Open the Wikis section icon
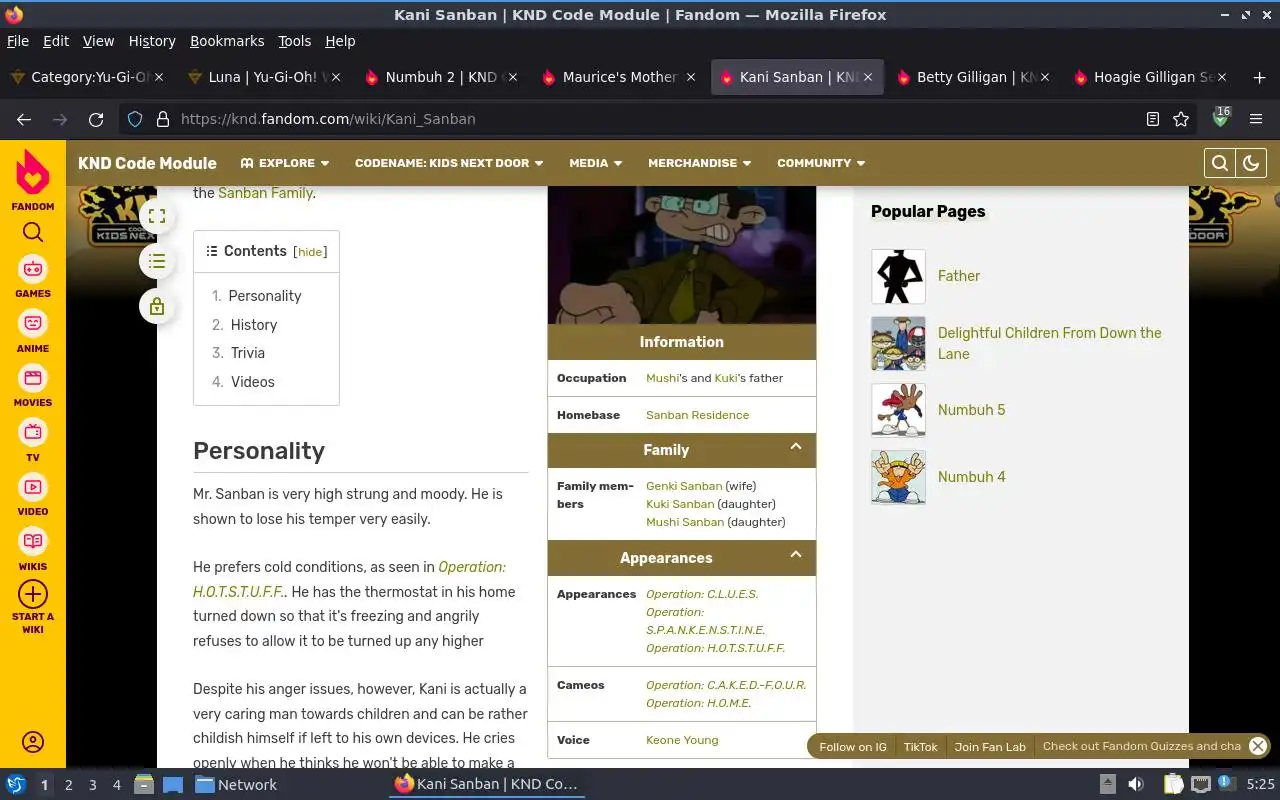The width and height of the screenshot is (1280, 800). click(33, 541)
